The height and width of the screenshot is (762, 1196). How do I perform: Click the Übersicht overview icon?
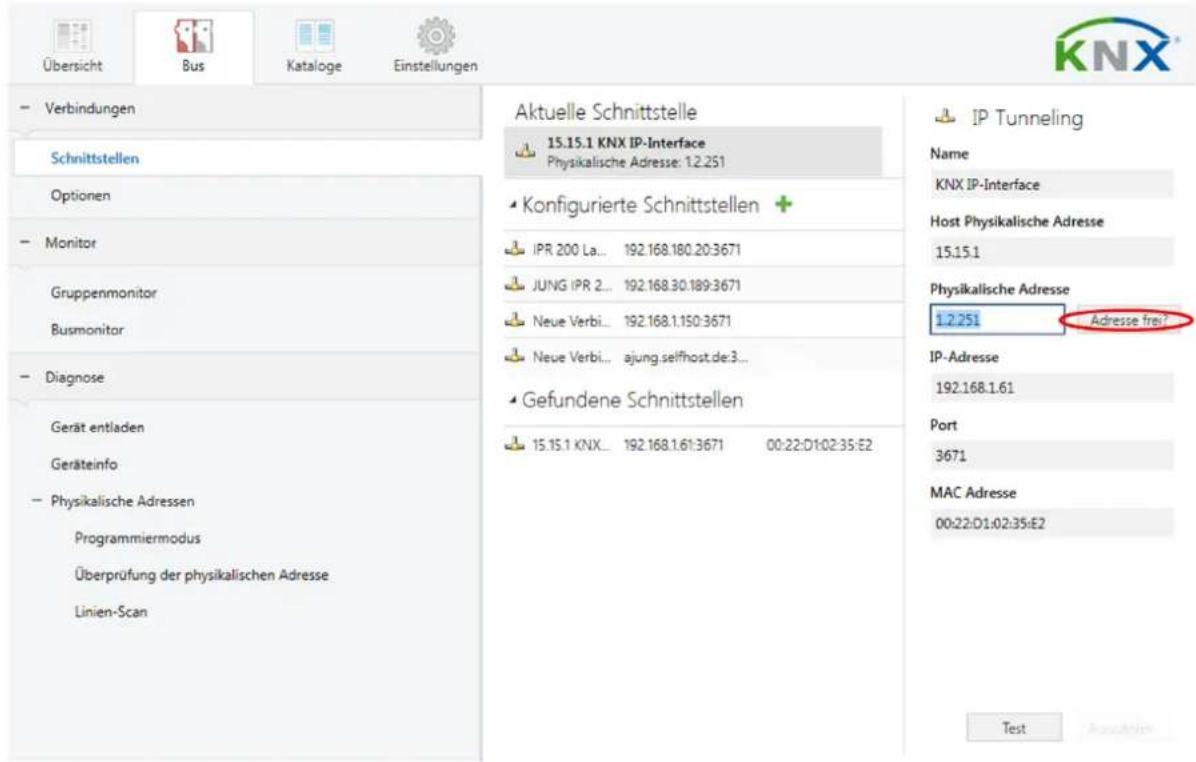[x=72, y=35]
